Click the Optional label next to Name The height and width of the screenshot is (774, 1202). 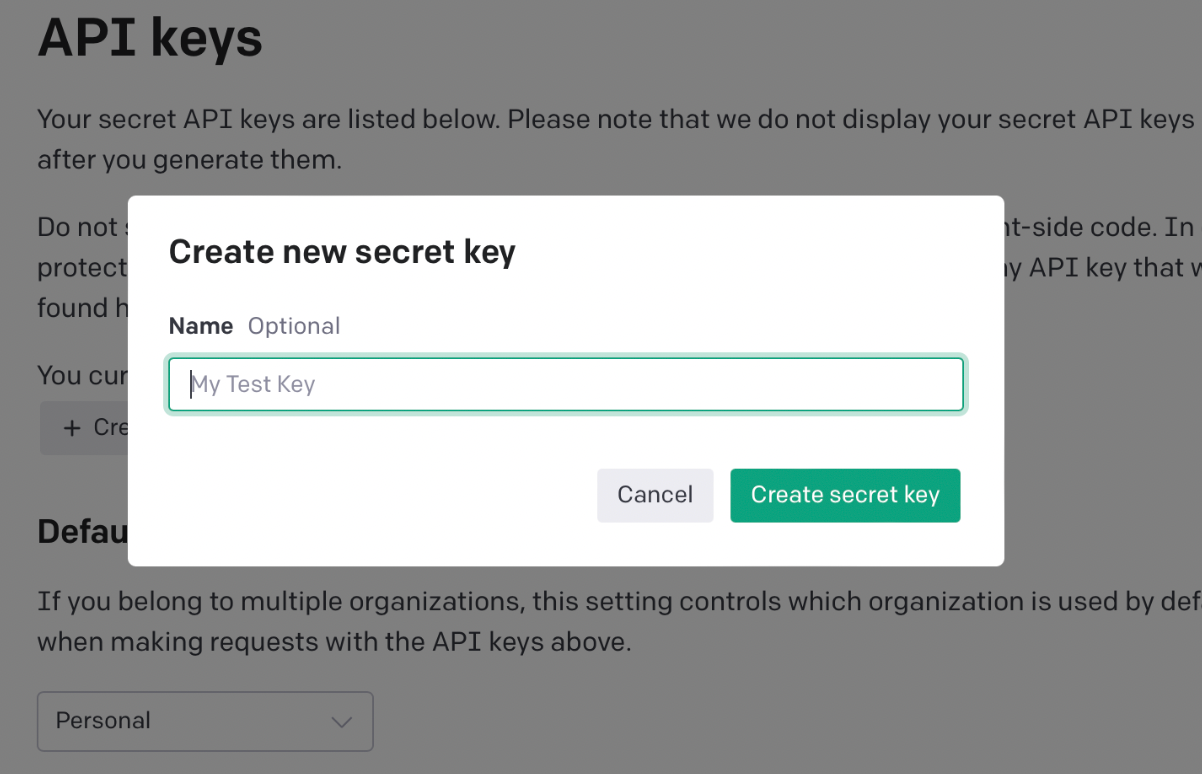(x=294, y=325)
